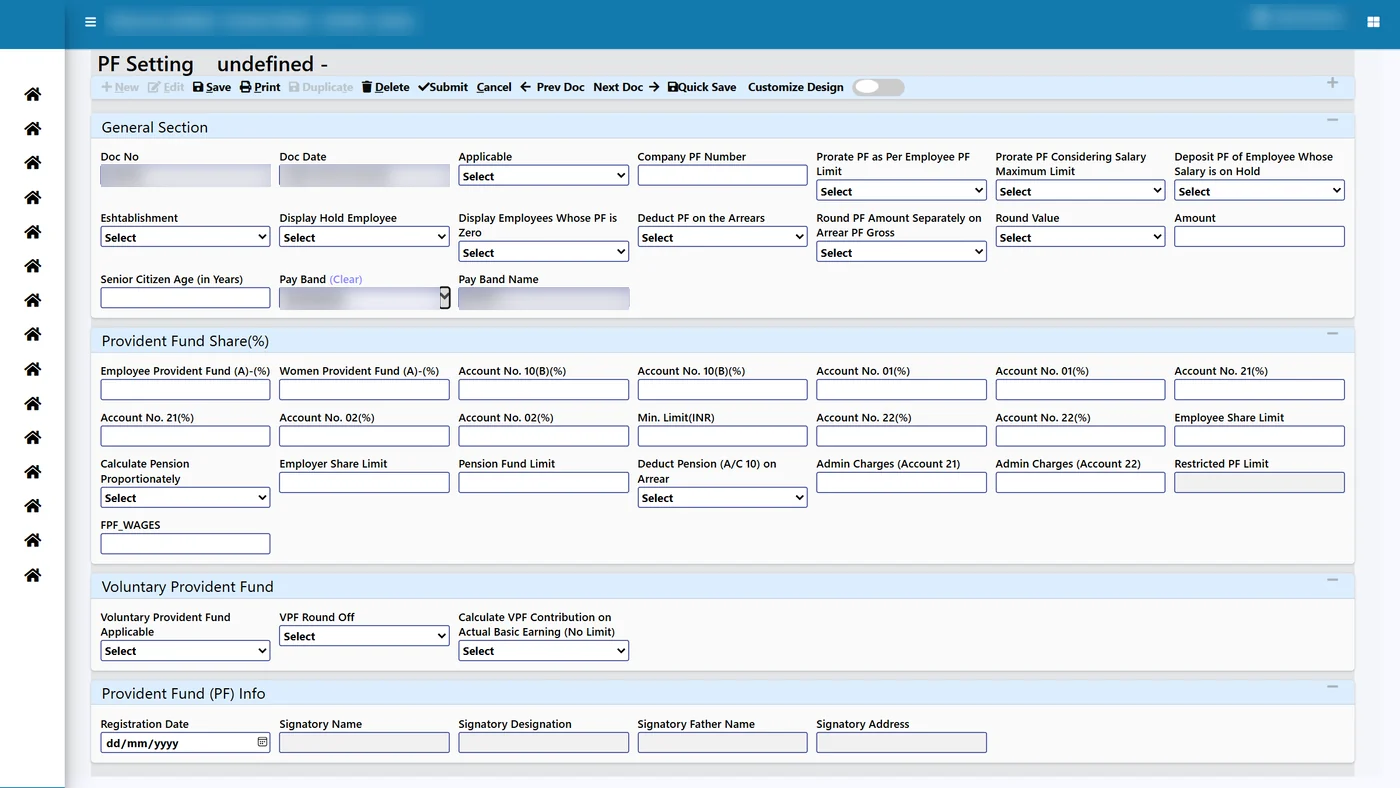Collapse the Voluntary Provident Fund panel
The height and width of the screenshot is (788, 1400).
1332,580
